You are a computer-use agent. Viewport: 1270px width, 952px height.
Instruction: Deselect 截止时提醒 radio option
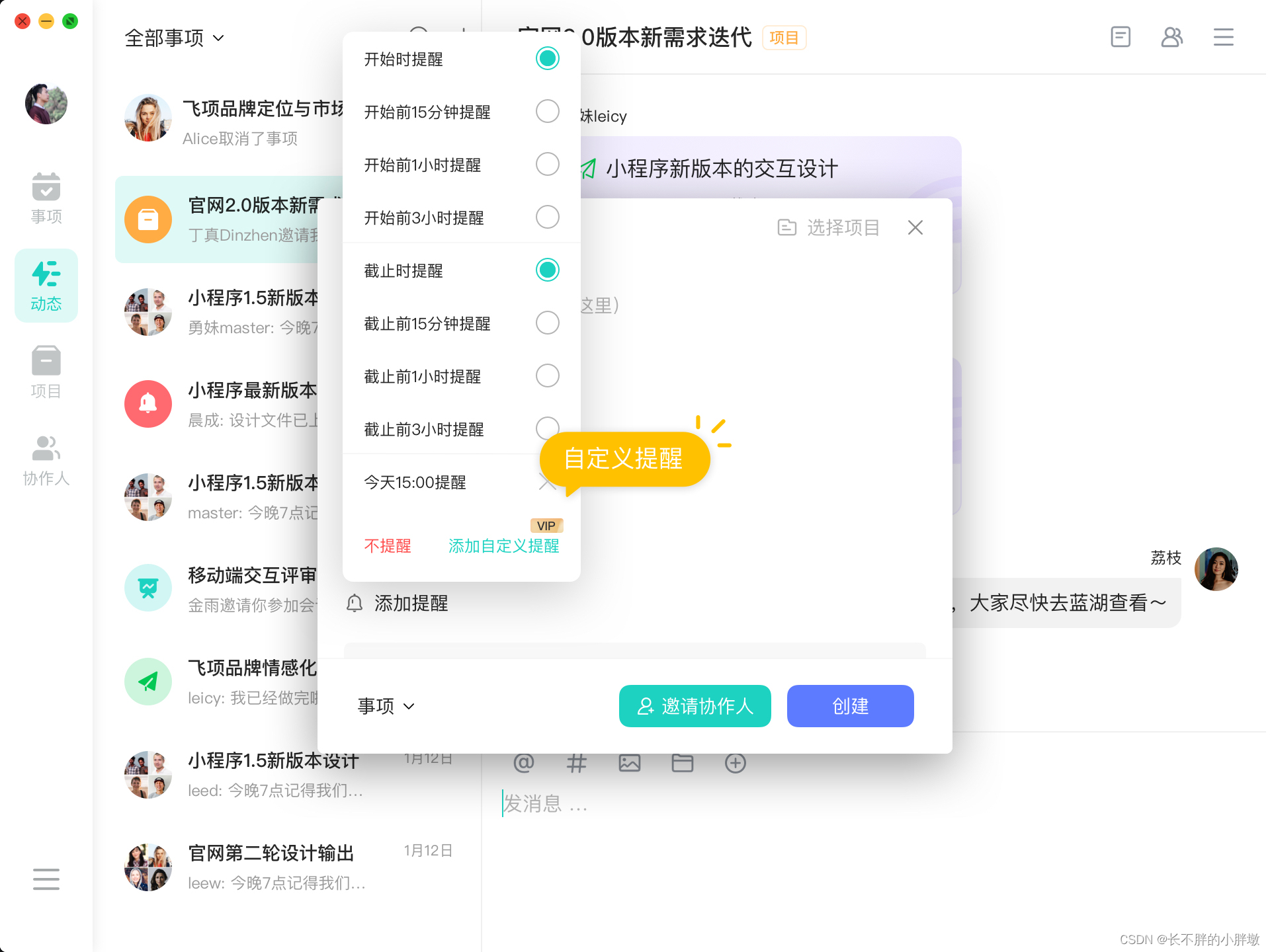[547, 270]
